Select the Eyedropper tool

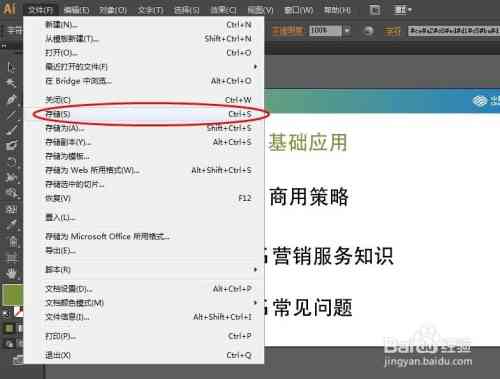[11, 225]
